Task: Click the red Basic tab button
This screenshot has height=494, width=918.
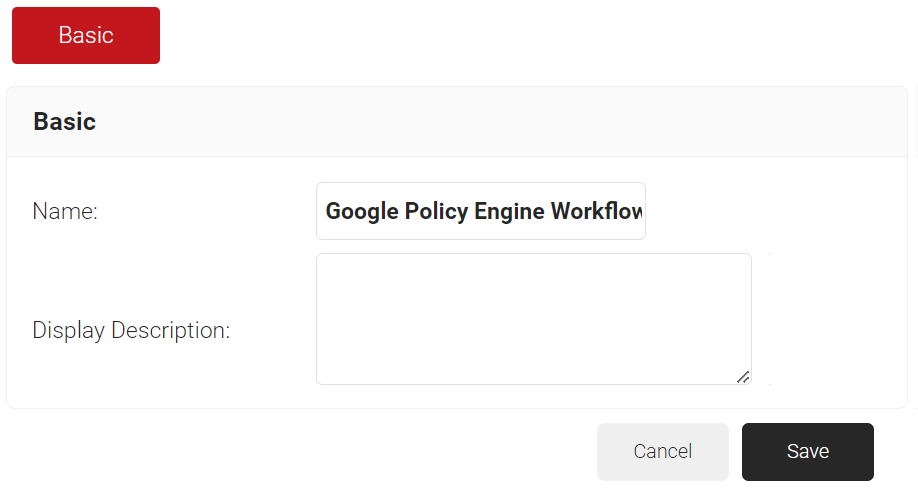Action: pyautogui.click(x=86, y=36)
